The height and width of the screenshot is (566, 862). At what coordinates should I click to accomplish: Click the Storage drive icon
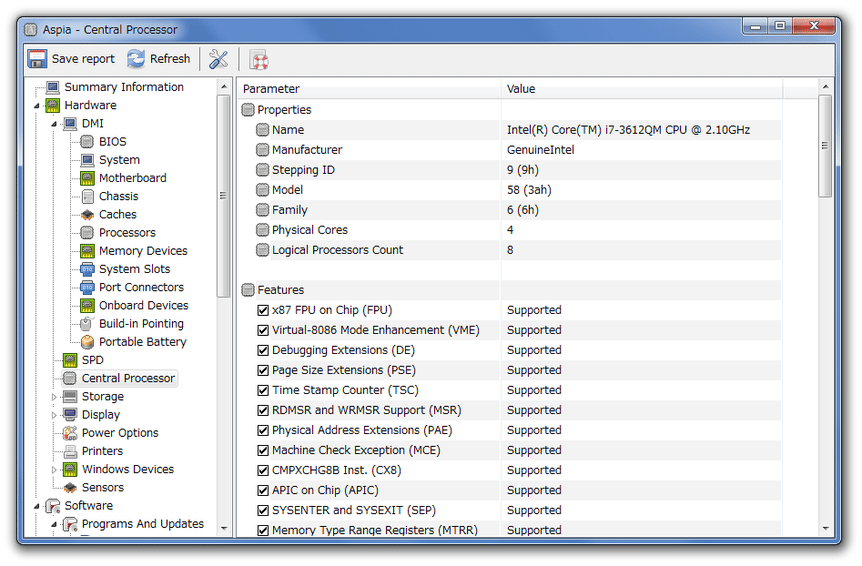pyautogui.click(x=70, y=396)
